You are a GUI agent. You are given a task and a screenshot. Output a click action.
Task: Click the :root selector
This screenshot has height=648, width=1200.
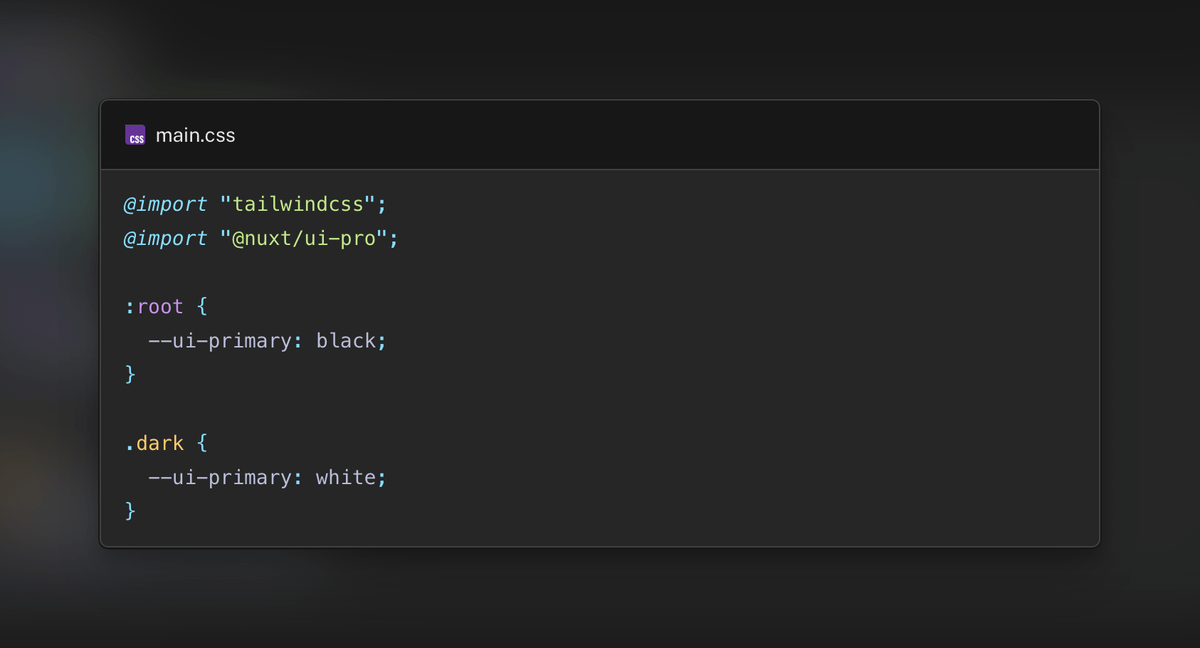(154, 307)
